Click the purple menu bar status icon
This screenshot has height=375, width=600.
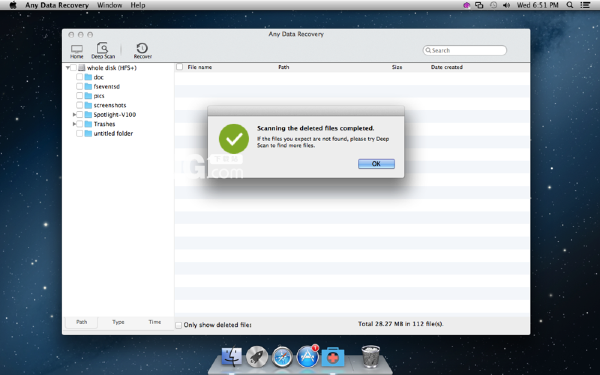[x=466, y=5]
